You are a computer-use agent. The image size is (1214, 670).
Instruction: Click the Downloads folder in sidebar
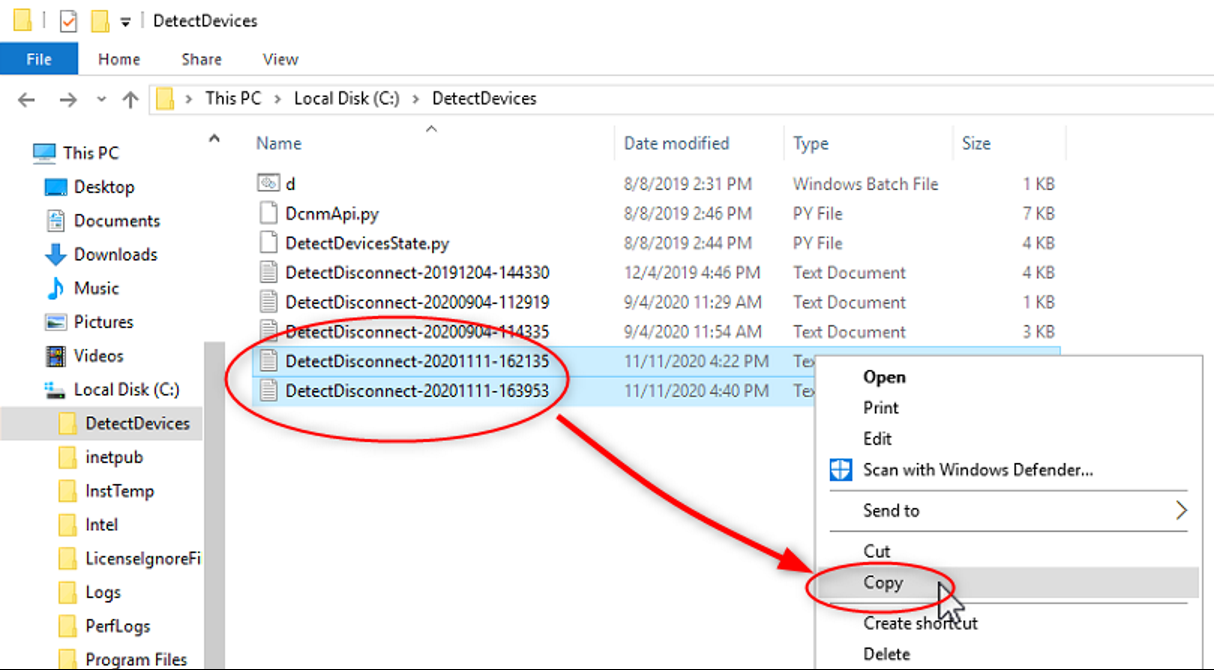click(115, 254)
